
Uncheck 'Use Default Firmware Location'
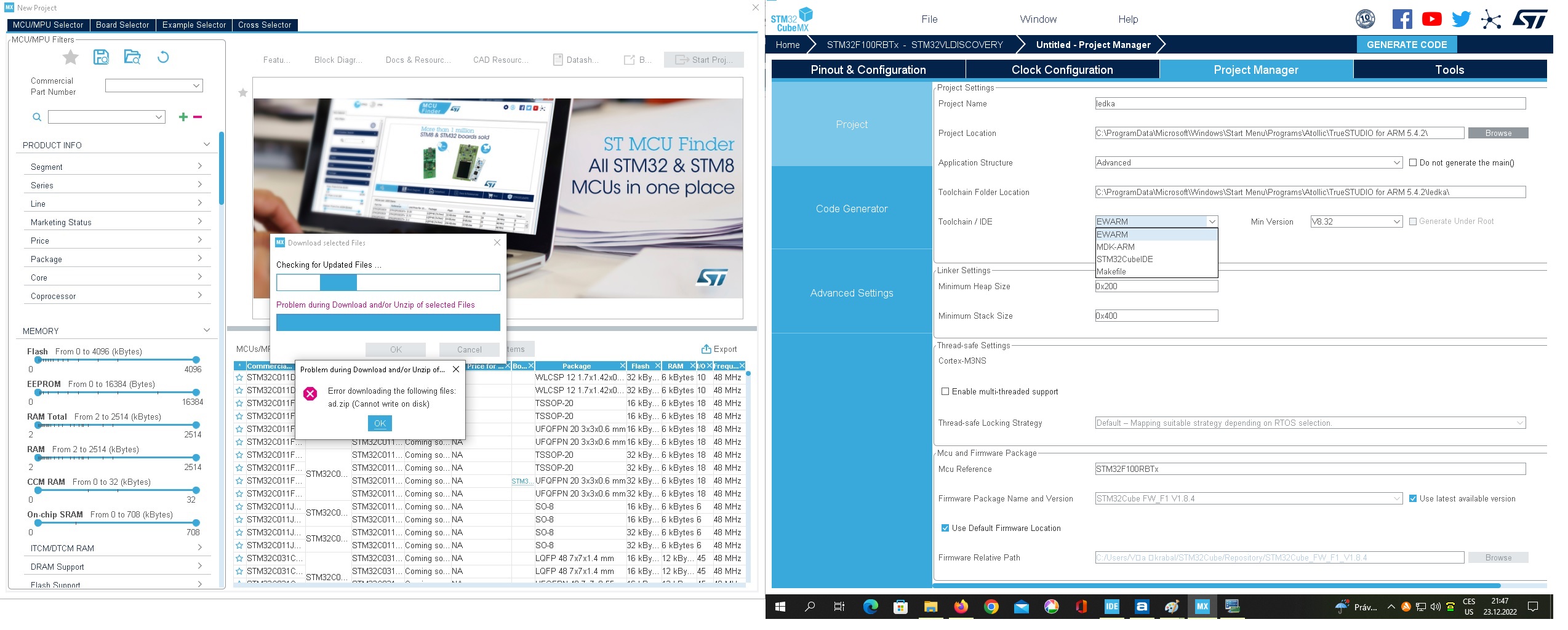945,528
